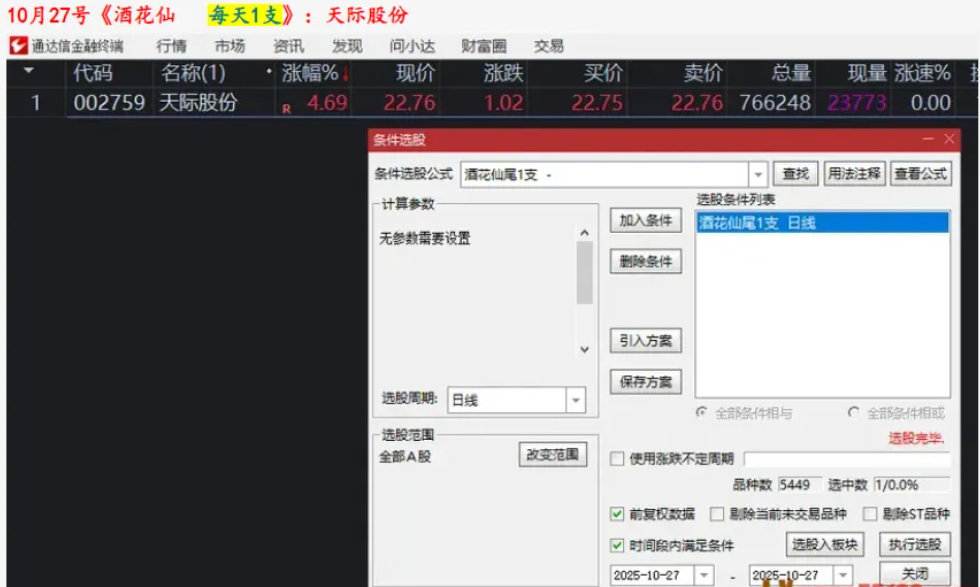Open the start date 2025-10-27 picker
This screenshot has height=587, width=980.
703,575
